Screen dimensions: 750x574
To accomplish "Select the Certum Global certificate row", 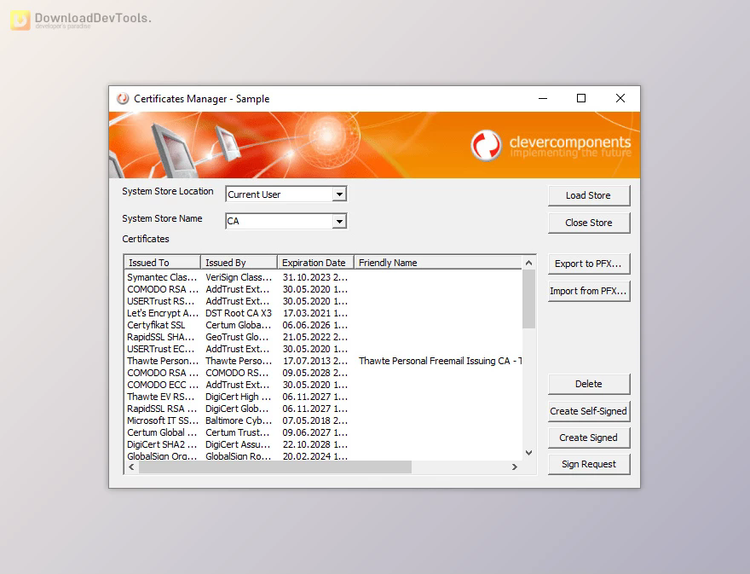I will (x=323, y=433).
